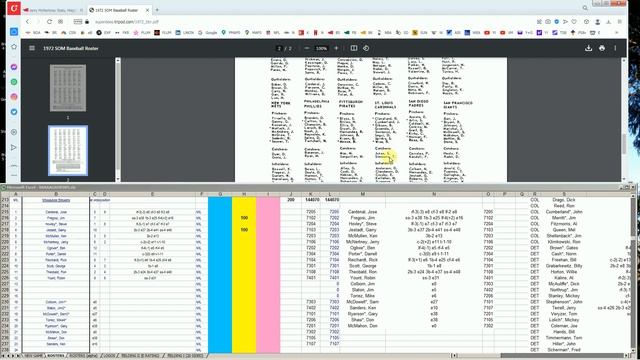Select cell Cardenal, Jose in column B
This screenshot has height=360, width=640.
click(x=56, y=212)
